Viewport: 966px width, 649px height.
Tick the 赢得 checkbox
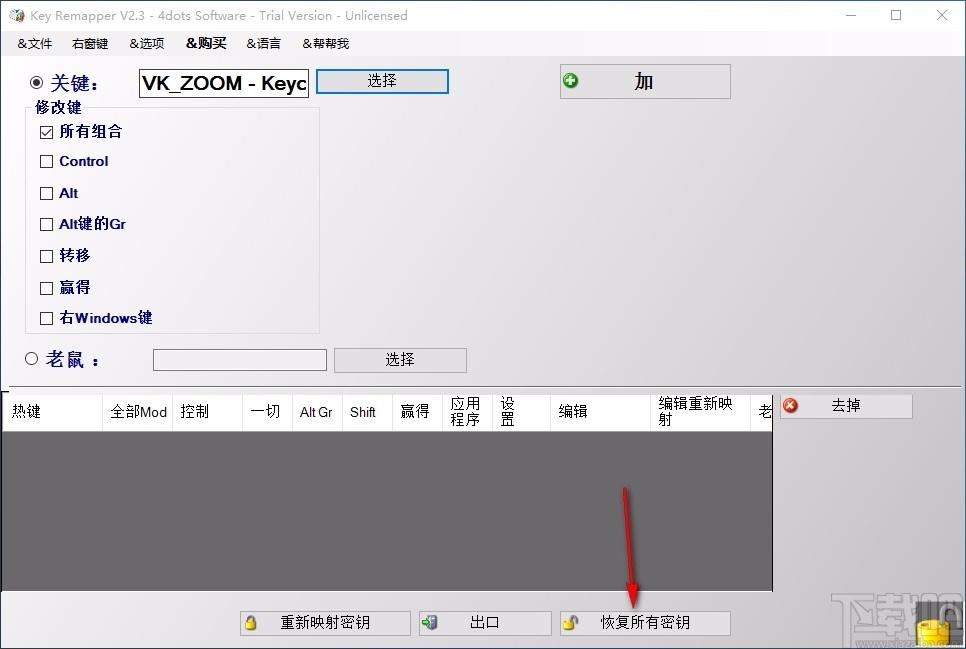coord(46,288)
